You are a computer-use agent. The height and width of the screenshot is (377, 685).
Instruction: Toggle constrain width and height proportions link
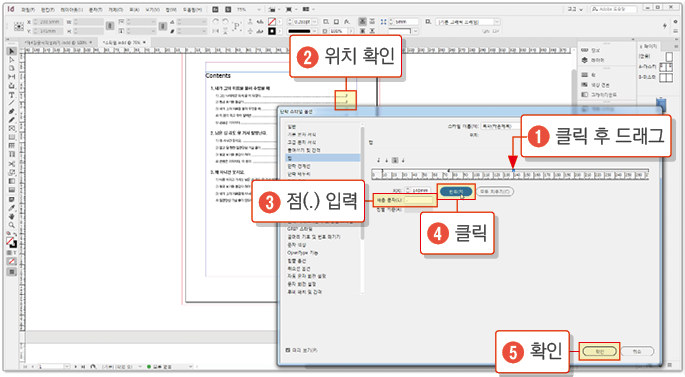[x=110, y=26]
